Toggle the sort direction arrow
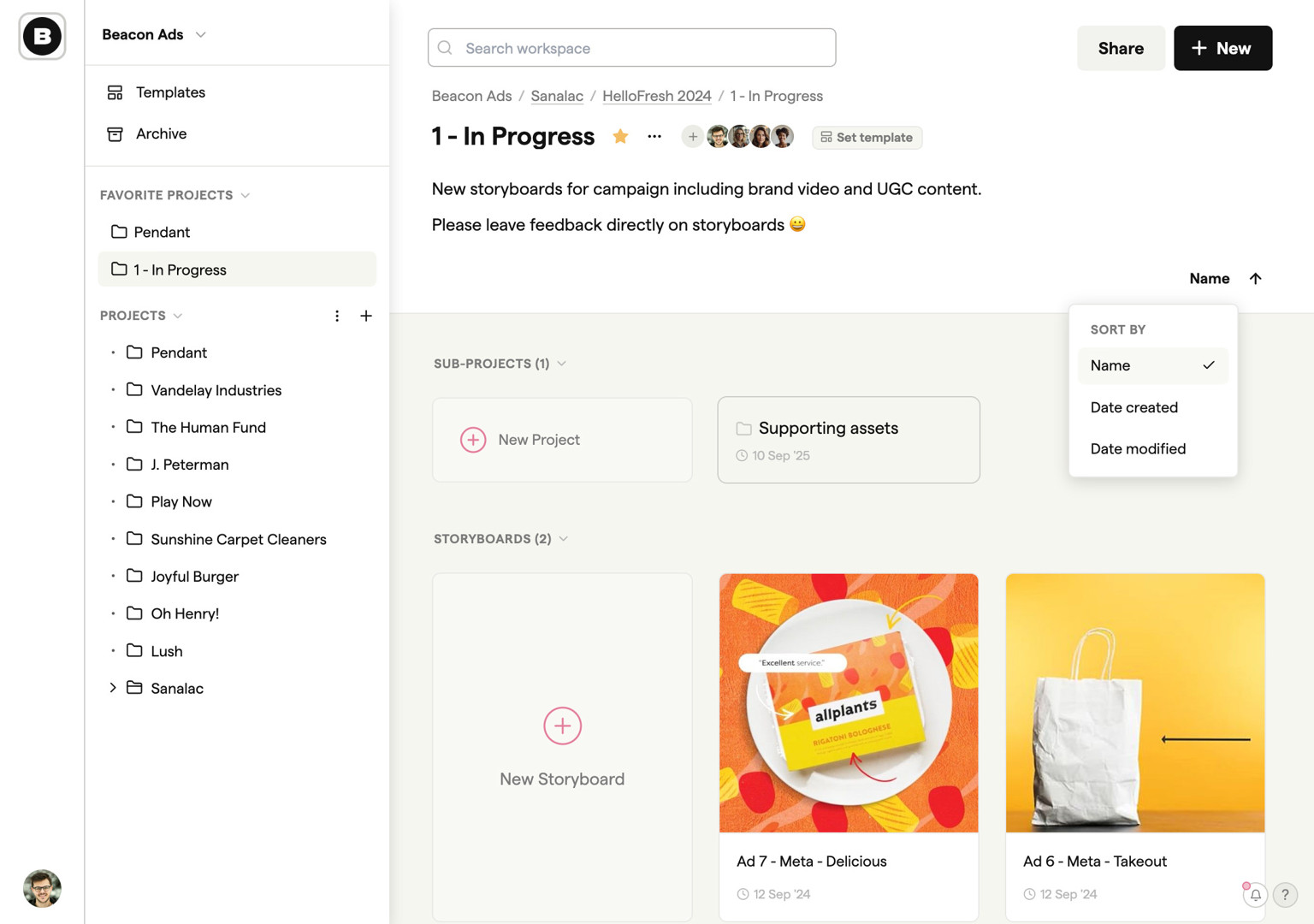Viewport: 1314px width, 924px height. [1255, 278]
